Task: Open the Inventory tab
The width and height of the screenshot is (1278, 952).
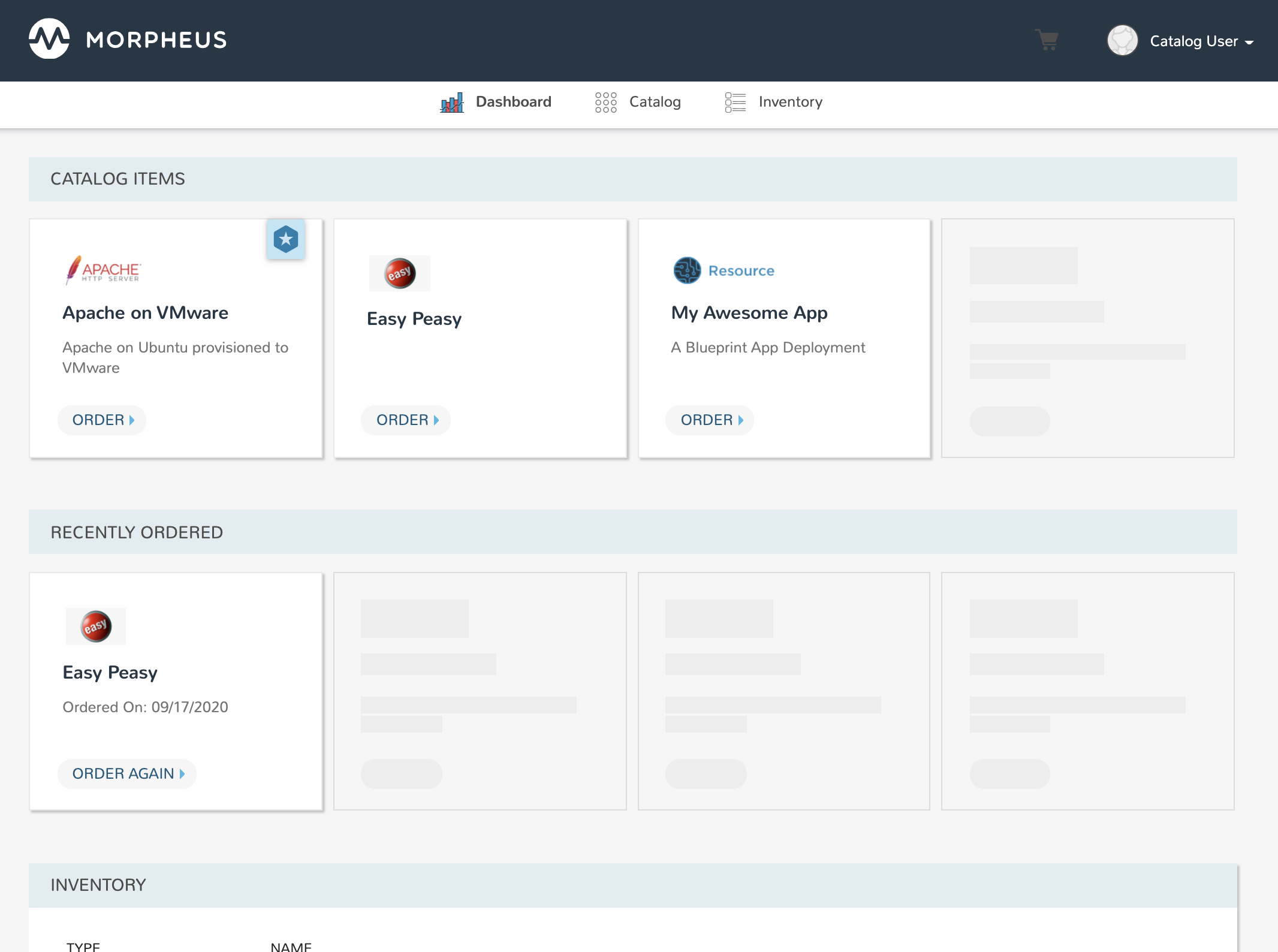Action: (x=790, y=102)
